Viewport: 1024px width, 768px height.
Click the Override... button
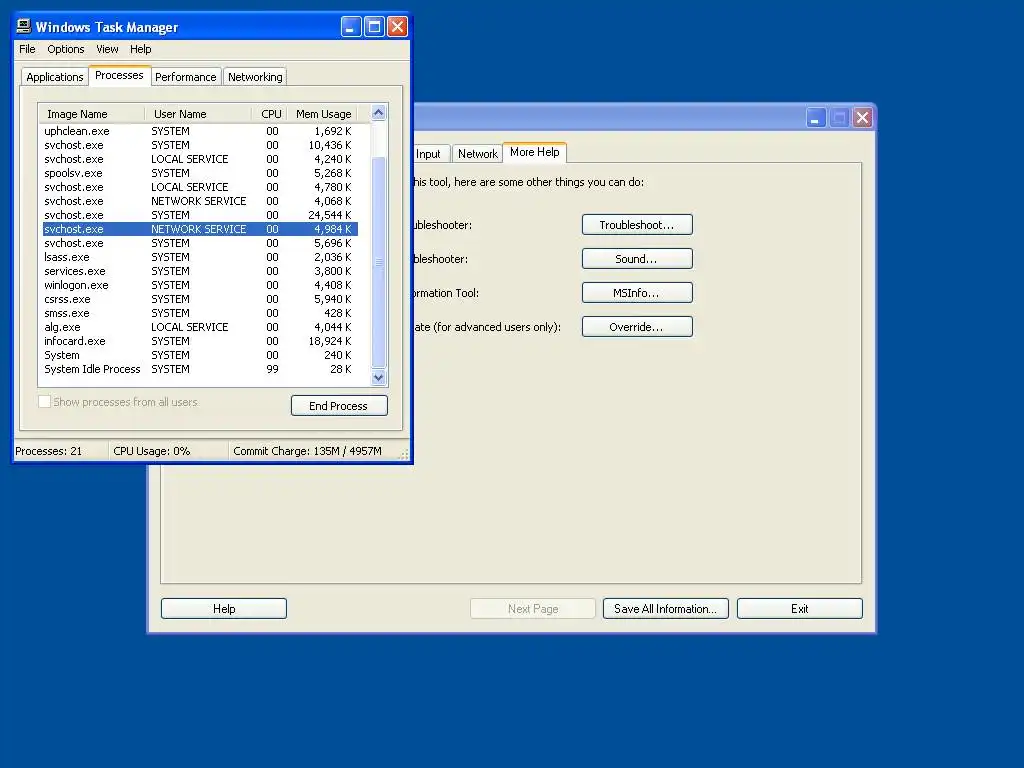pyautogui.click(x=637, y=327)
